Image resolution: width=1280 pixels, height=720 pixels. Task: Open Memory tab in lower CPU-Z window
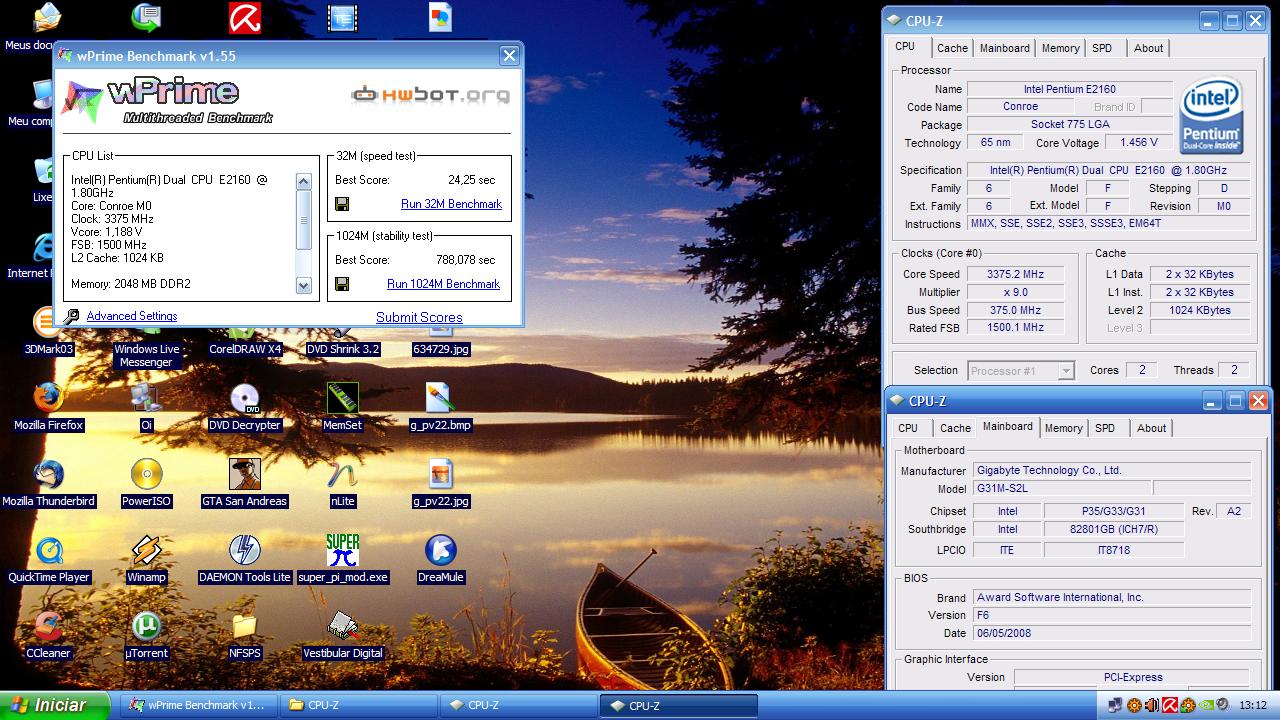click(x=1063, y=428)
